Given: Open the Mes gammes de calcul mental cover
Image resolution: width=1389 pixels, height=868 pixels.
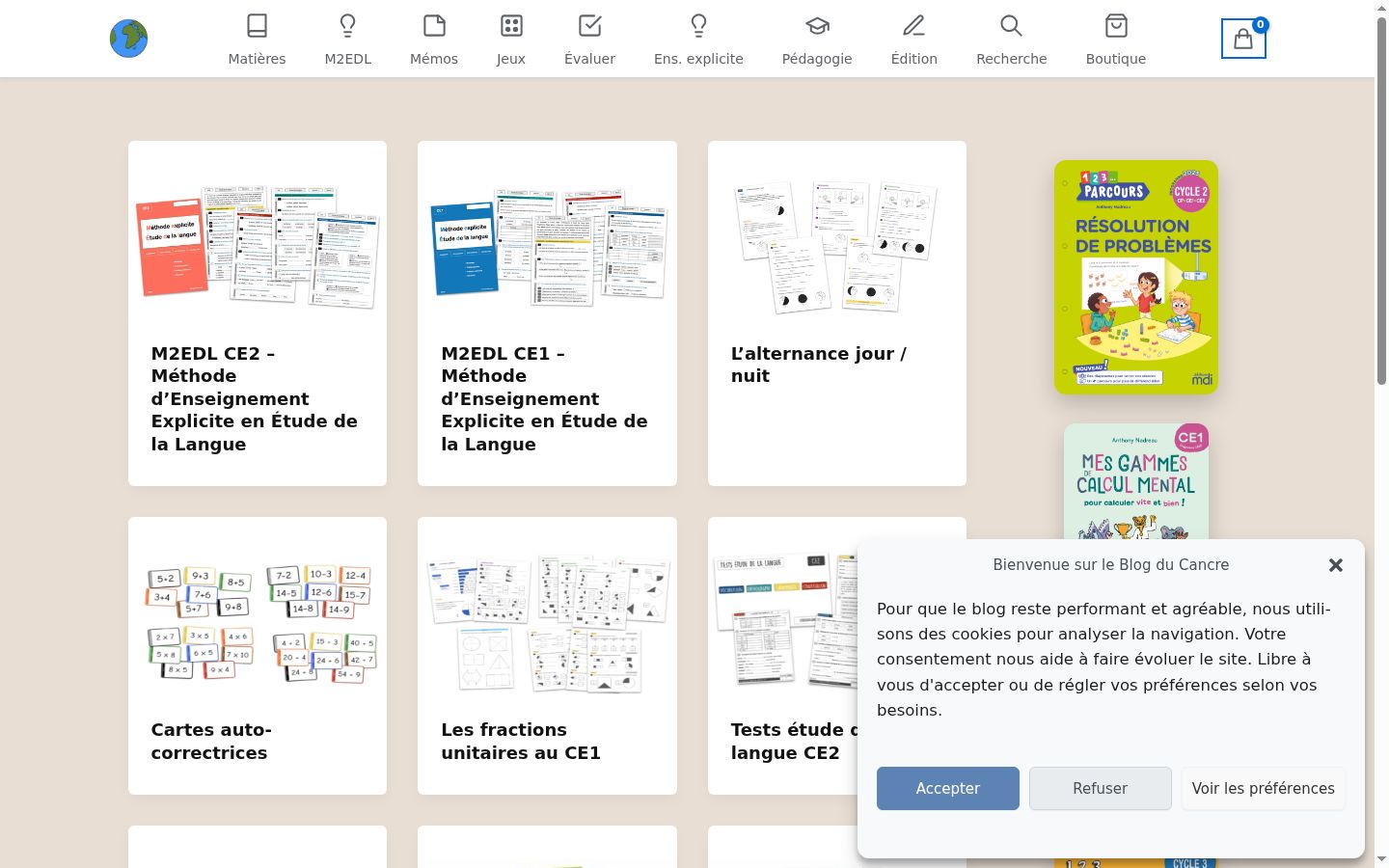Looking at the screenshot, I should click(1136, 481).
